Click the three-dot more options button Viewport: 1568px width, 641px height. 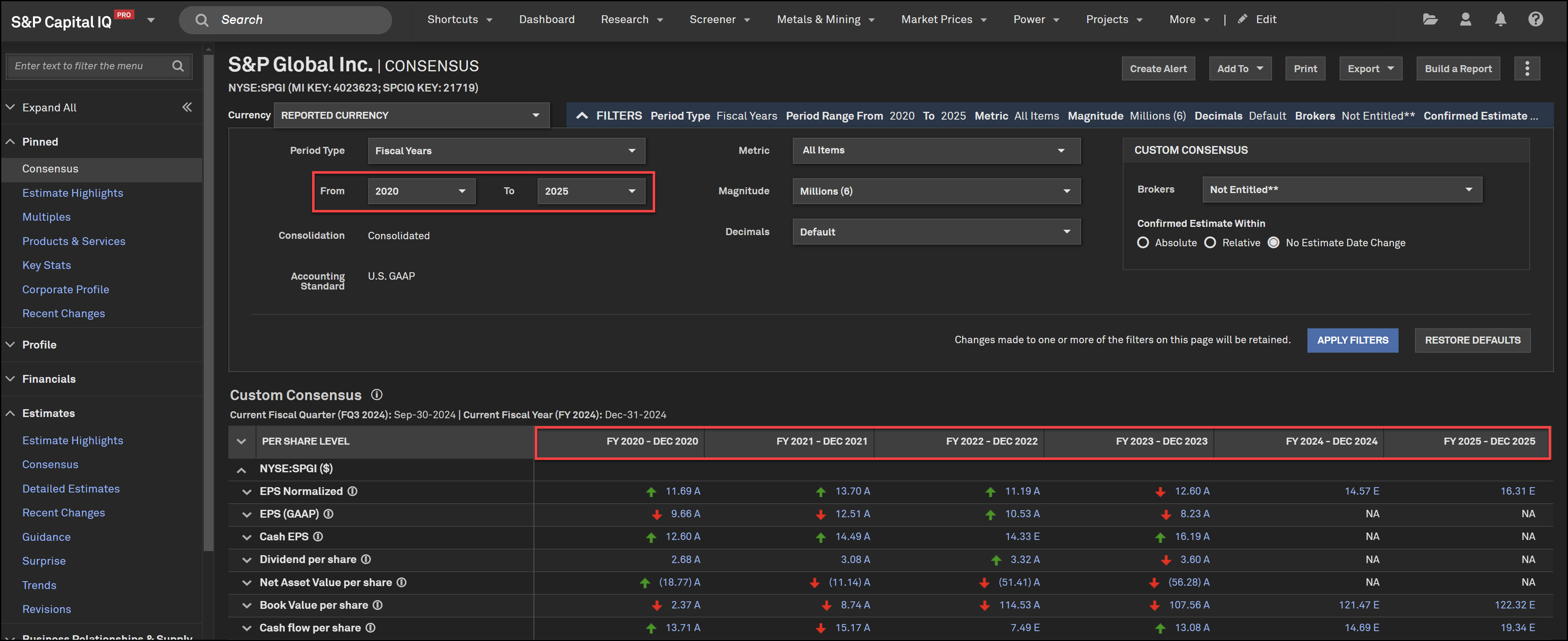[x=1527, y=69]
